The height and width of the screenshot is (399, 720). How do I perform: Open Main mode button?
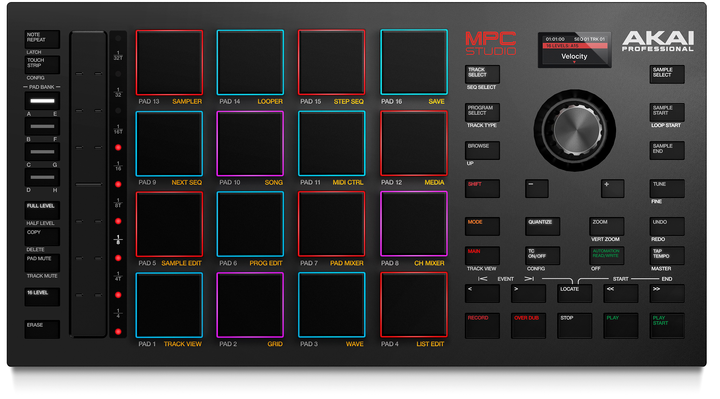coord(482,256)
